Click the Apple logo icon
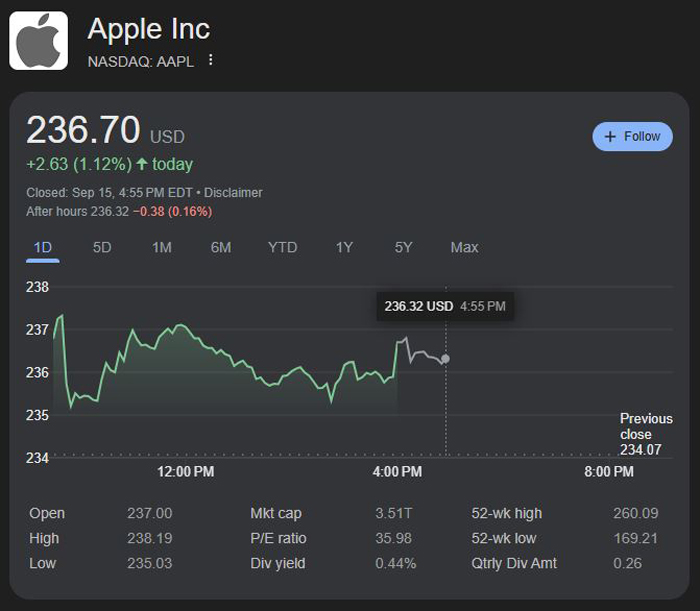 coord(38,41)
